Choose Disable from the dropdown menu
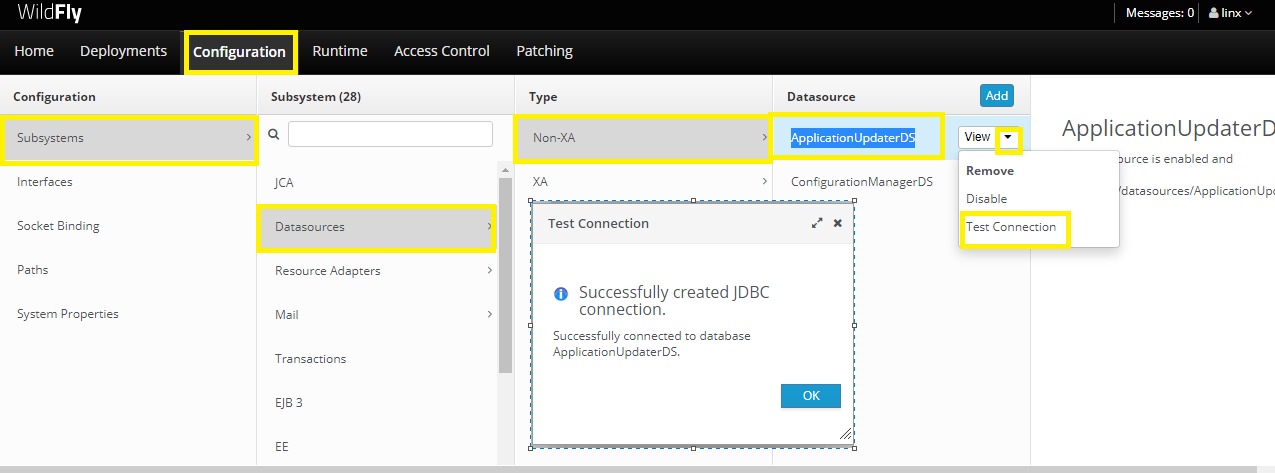Image resolution: width=1275 pixels, height=473 pixels. [987, 199]
